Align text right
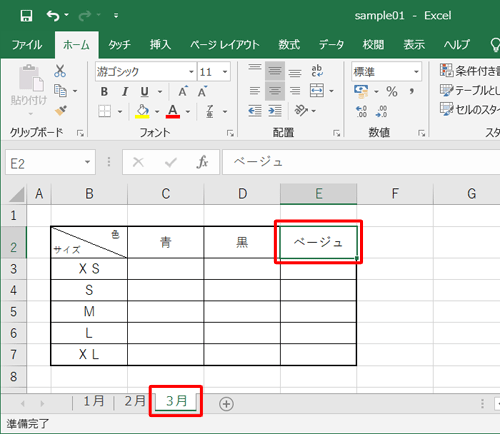This screenshot has height=434, width=500. pyautogui.click(x=295, y=91)
